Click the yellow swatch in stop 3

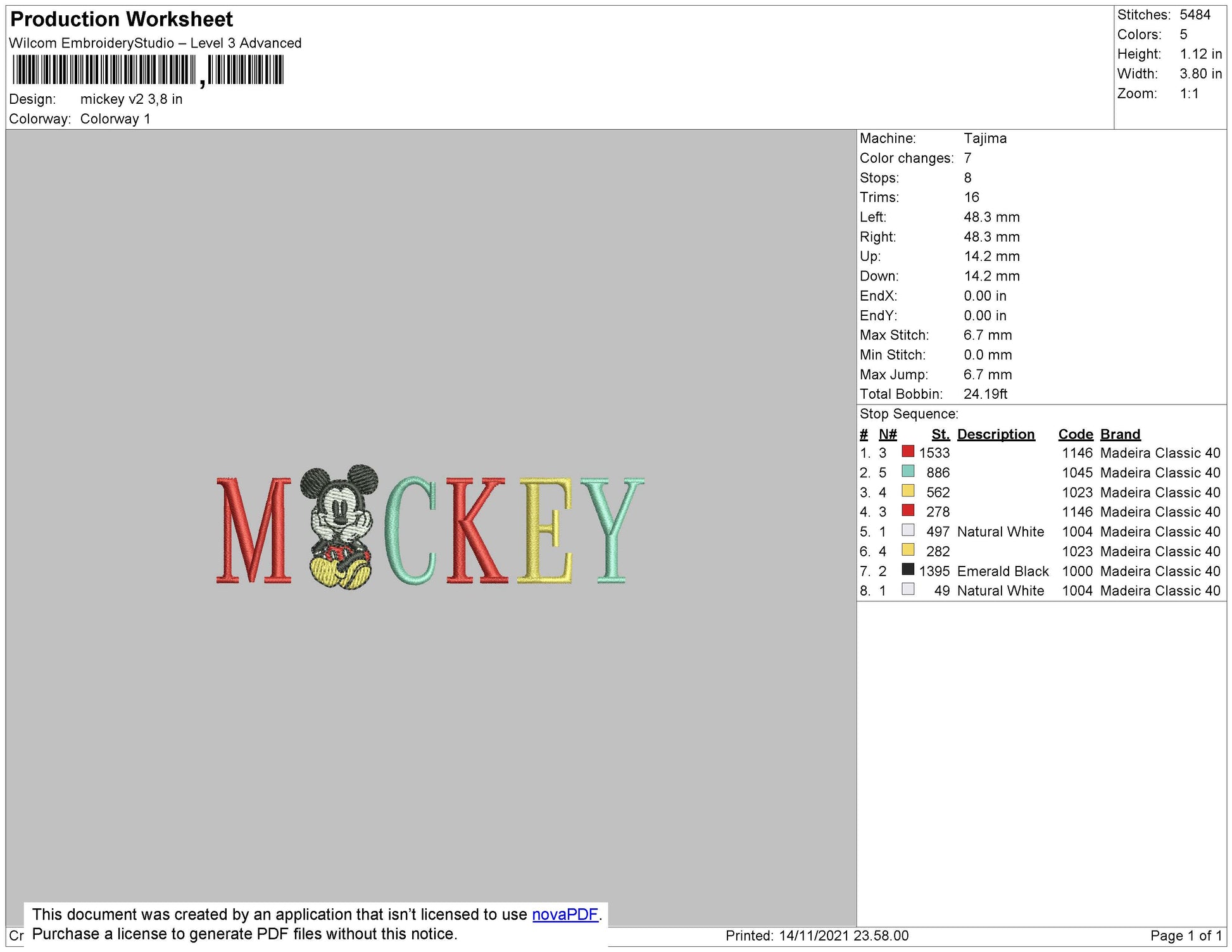tap(908, 491)
